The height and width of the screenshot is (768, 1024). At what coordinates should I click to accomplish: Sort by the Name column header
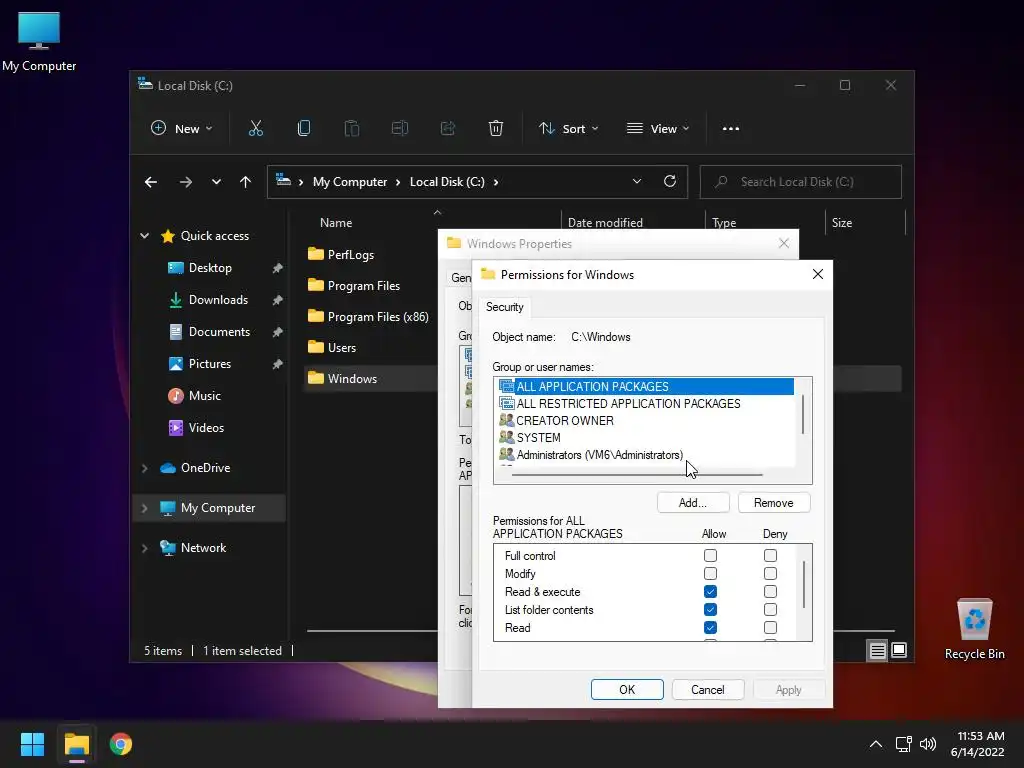[x=336, y=223]
